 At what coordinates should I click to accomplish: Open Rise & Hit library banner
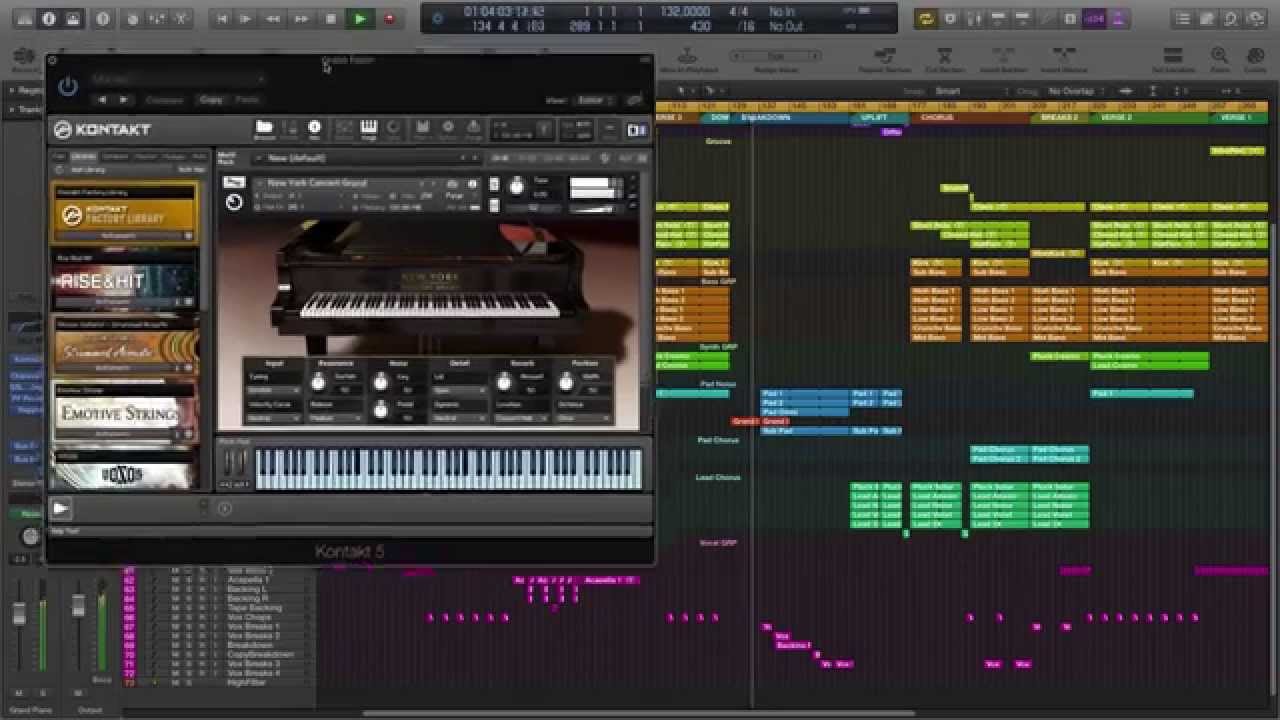click(x=124, y=280)
